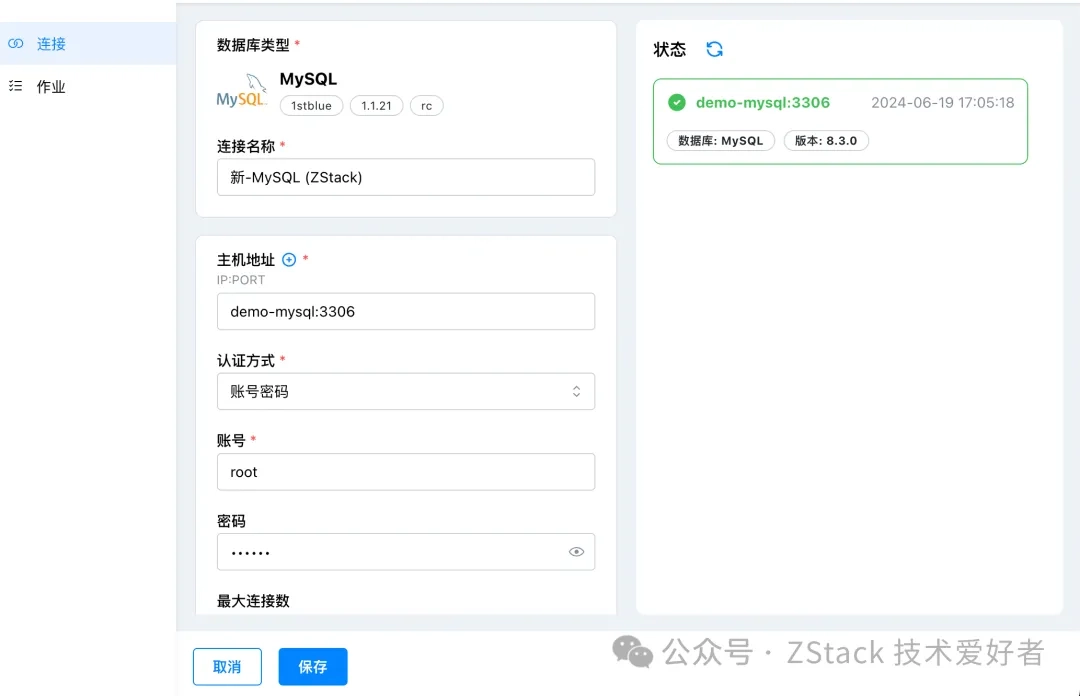Click the rc release tag
Screen dimensions: 1080x696
point(426,105)
